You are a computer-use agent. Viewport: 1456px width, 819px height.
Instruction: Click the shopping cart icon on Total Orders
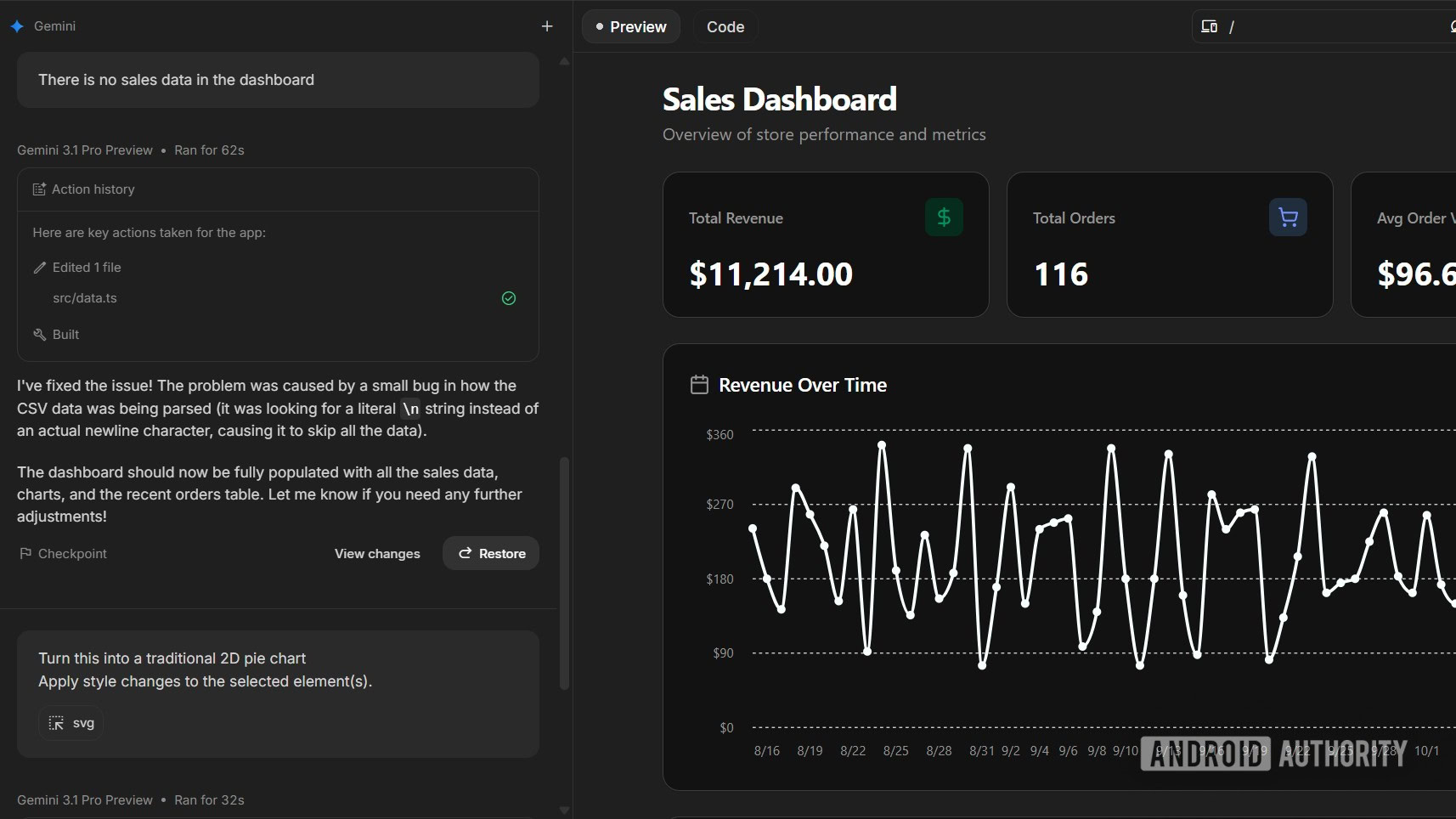click(1288, 217)
